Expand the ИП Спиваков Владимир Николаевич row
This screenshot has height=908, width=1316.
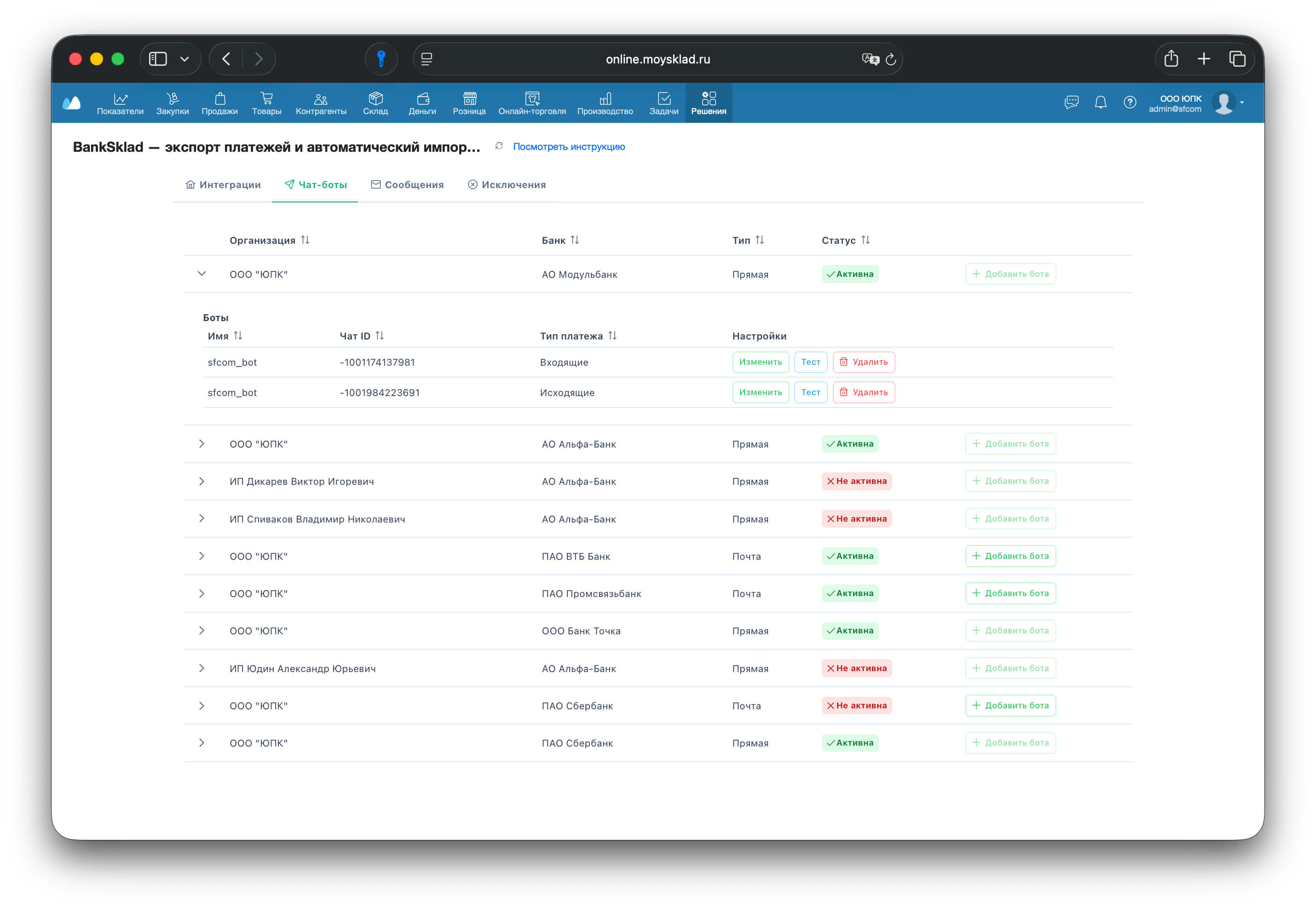202,518
